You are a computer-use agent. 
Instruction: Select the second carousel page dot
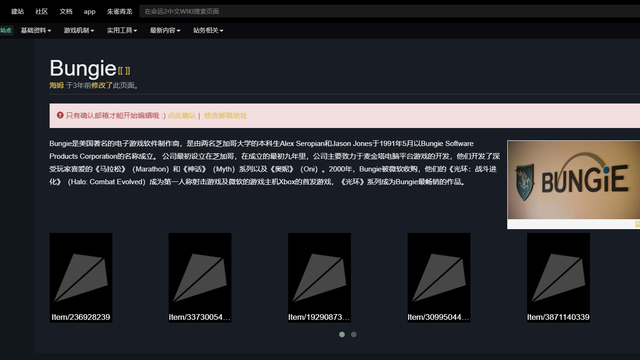coord(354,335)
